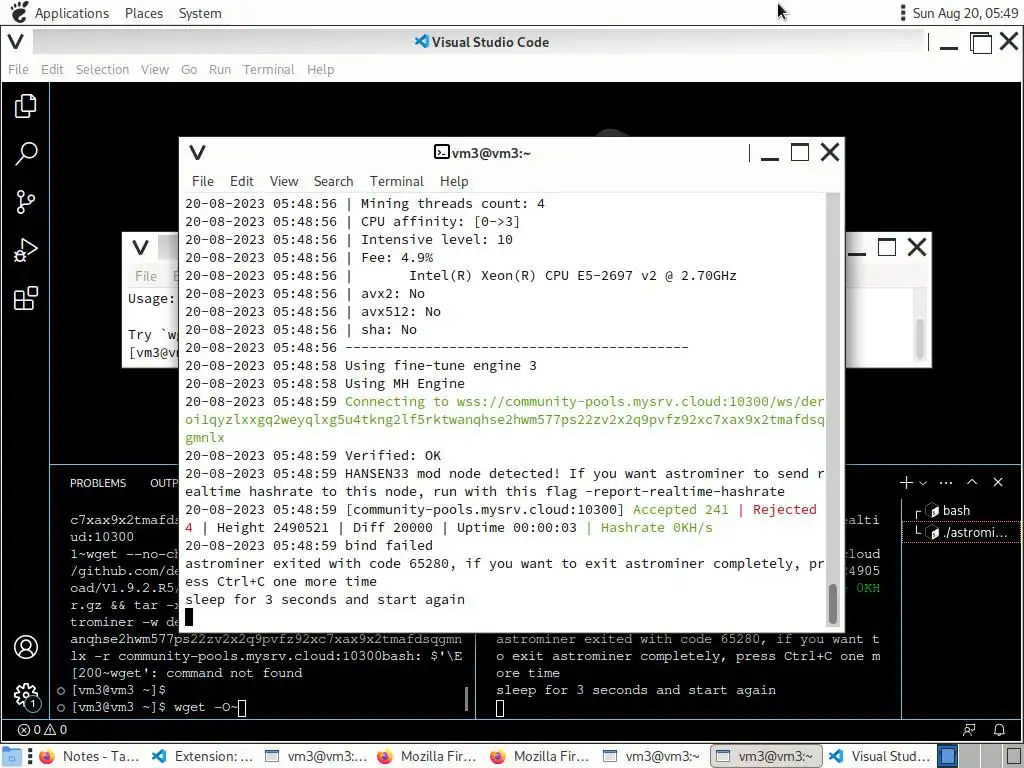This screenshot has height=768, width=1024.
Task: Click the front terminal window scrollbar thumb
Action: point(833,603)
